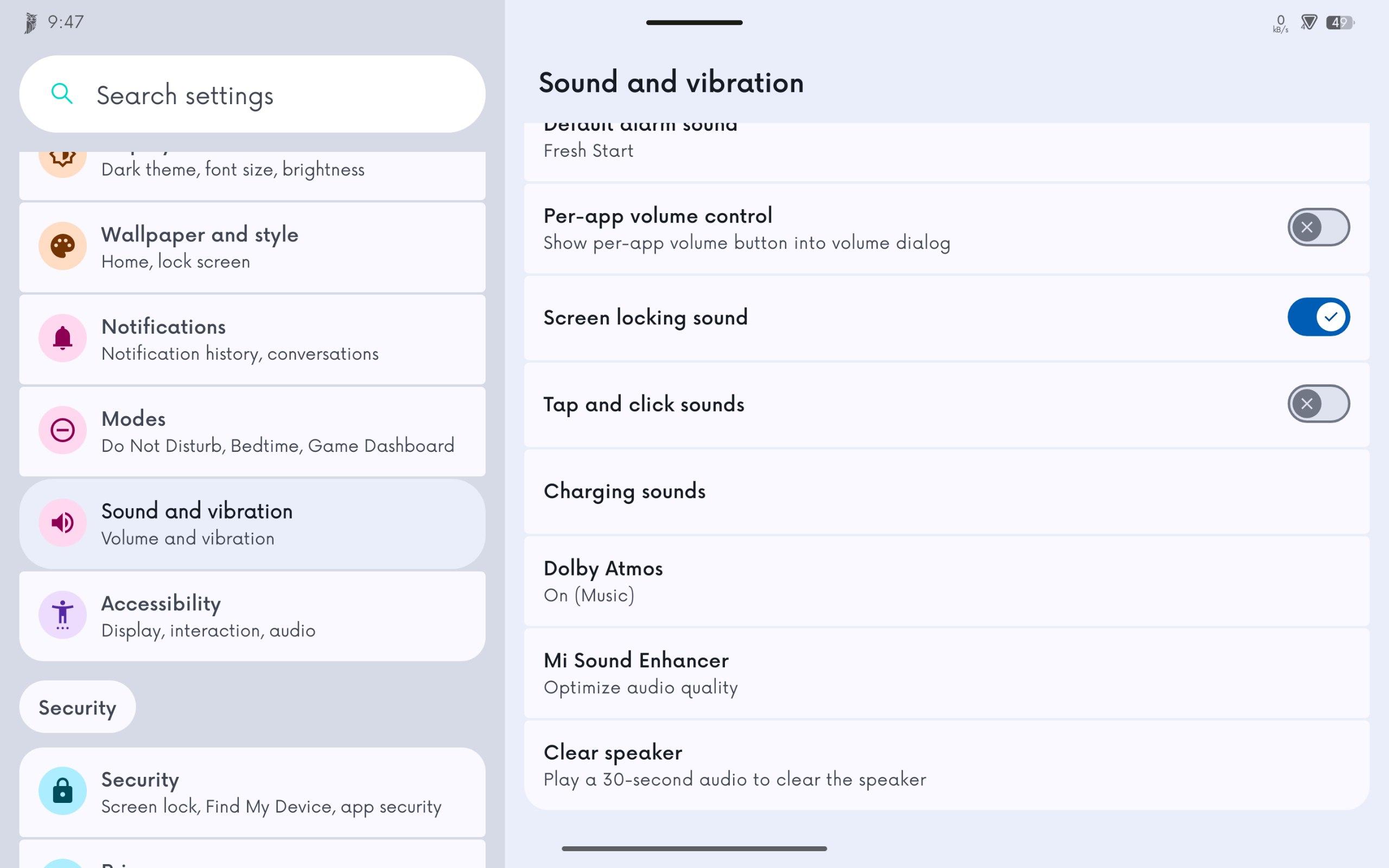Tap the Security padlock icon

62,791
